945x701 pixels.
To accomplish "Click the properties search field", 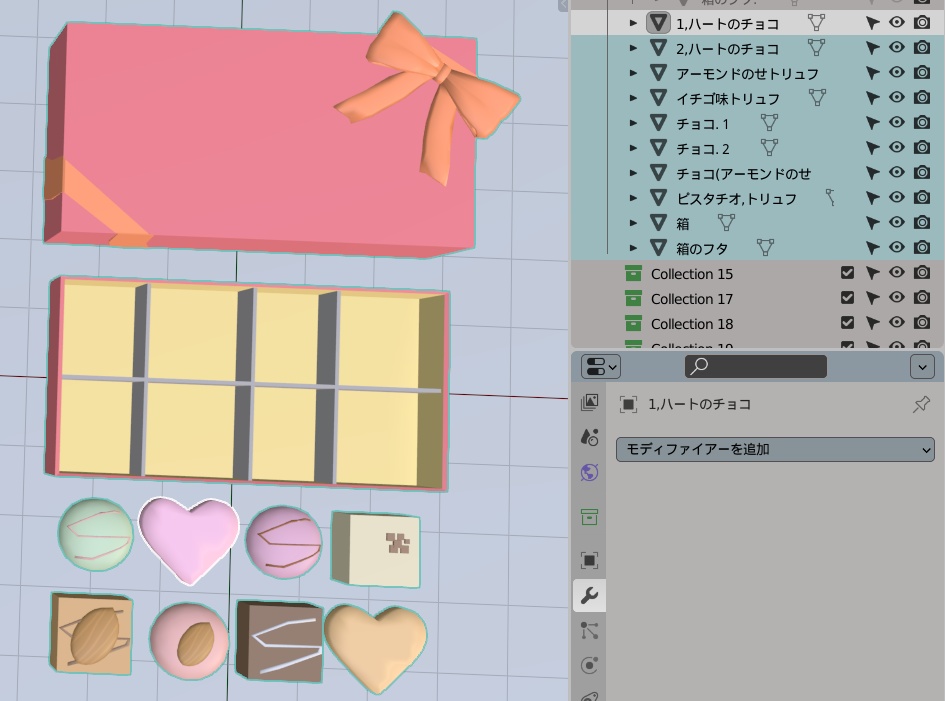I will pyautogui.click(x=755, y=366).
